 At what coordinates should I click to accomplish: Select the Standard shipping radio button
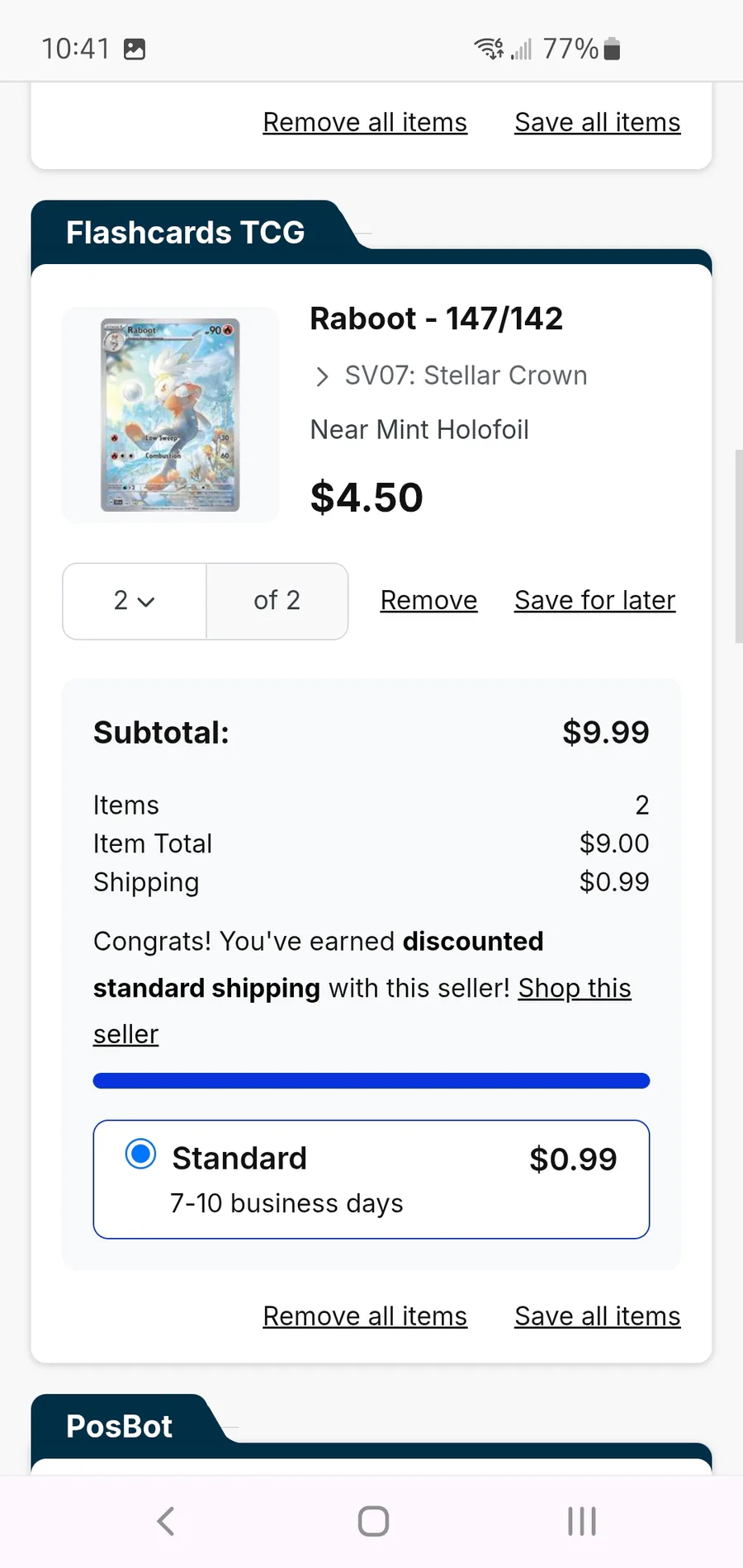click(x=140, y=1154)
